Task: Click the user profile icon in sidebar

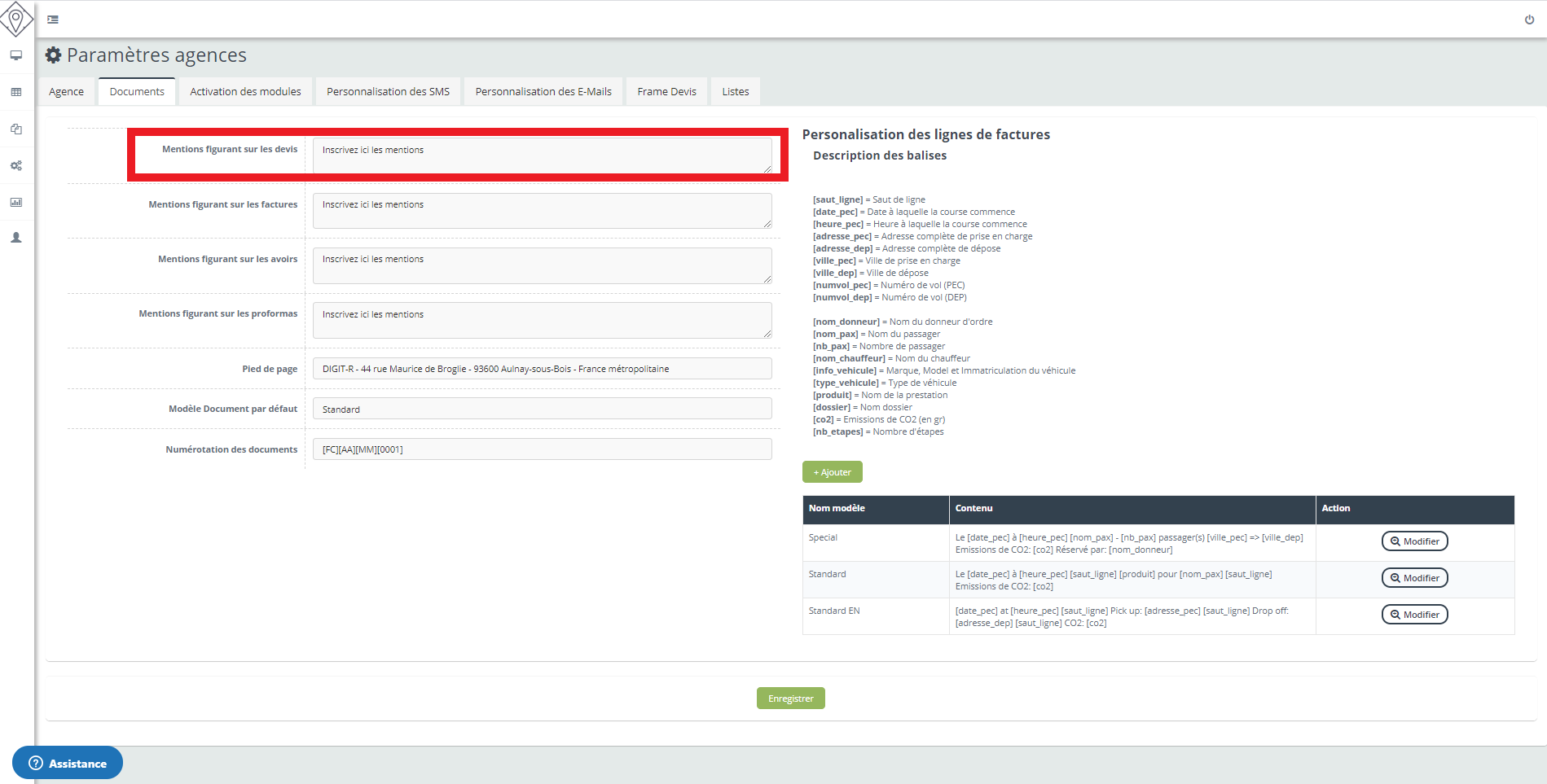Action: [x=15, y=237]
